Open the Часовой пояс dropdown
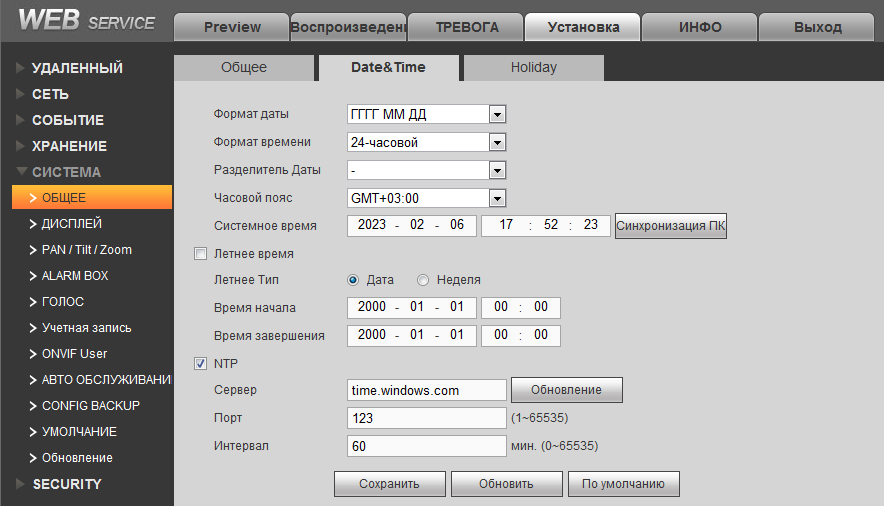884x506 pixels. point(426,198)
